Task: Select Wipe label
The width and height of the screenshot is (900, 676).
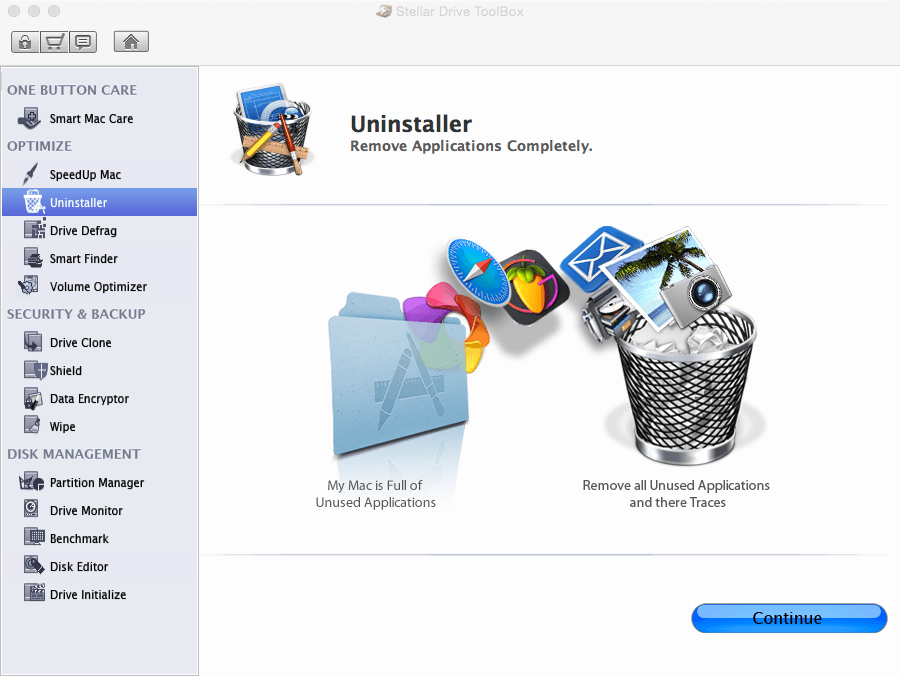Action: [63, 427]
